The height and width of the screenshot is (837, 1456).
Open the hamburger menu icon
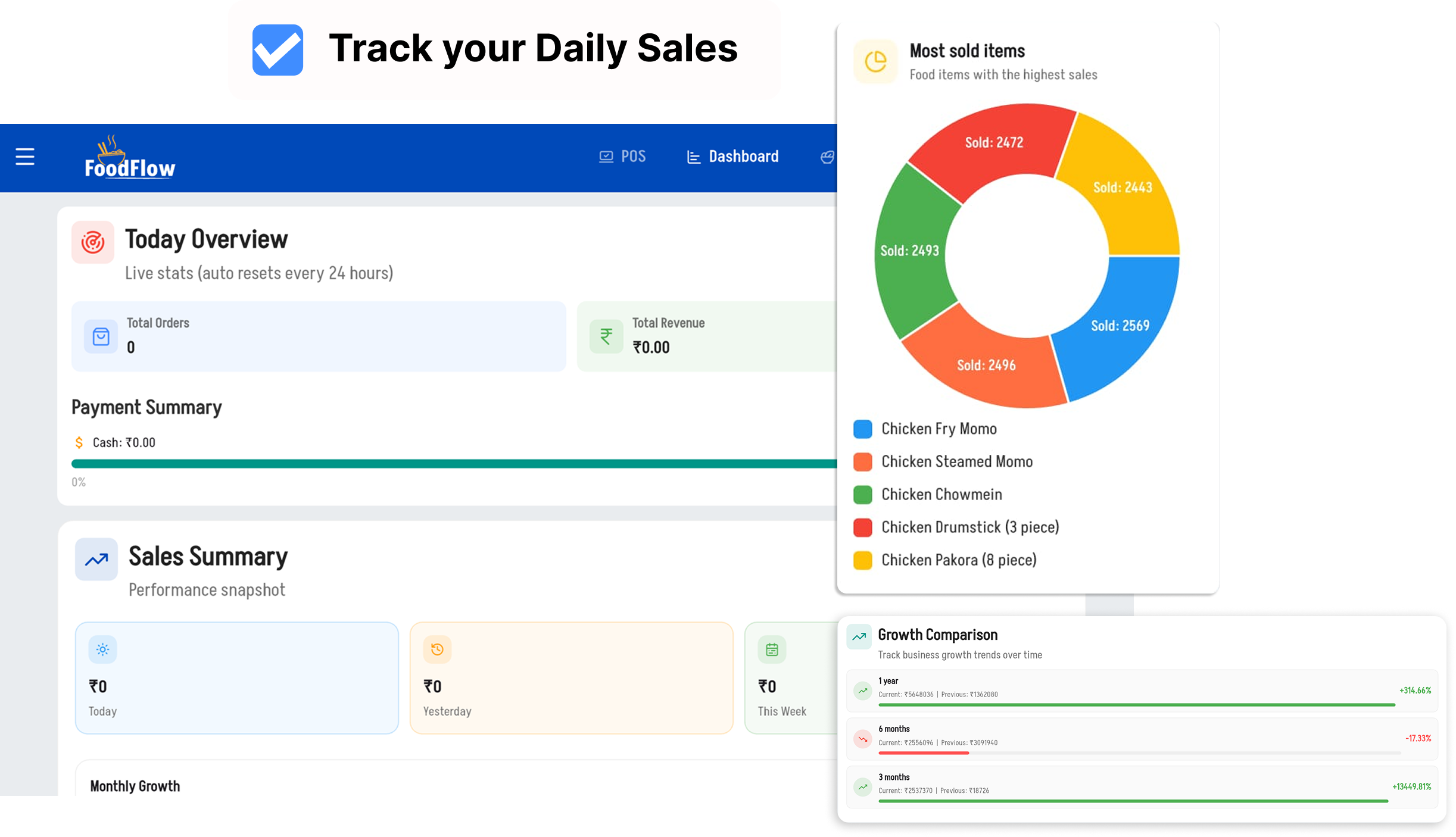[x=25, y=157]
